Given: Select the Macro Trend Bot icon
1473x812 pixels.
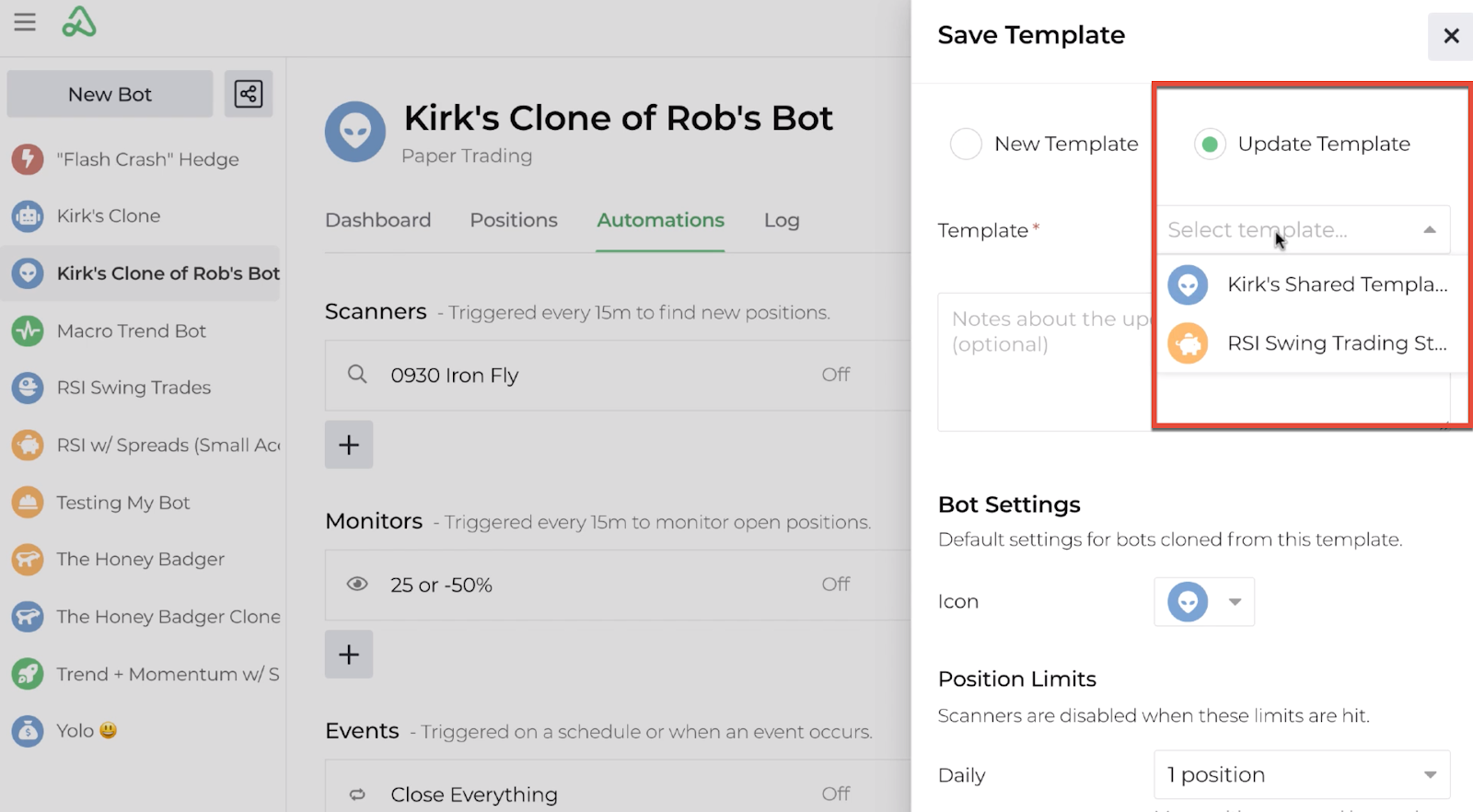Looking at the screenshot, I should click(x=28, y=331).
